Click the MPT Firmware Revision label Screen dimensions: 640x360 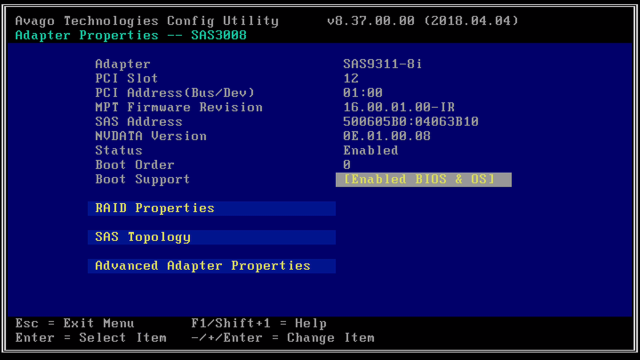(x=179, y=107)
